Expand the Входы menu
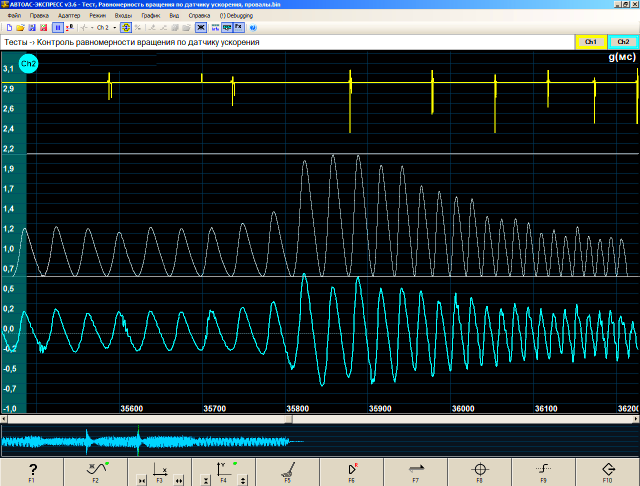This screenshot has width=640, height=486. 123,17
